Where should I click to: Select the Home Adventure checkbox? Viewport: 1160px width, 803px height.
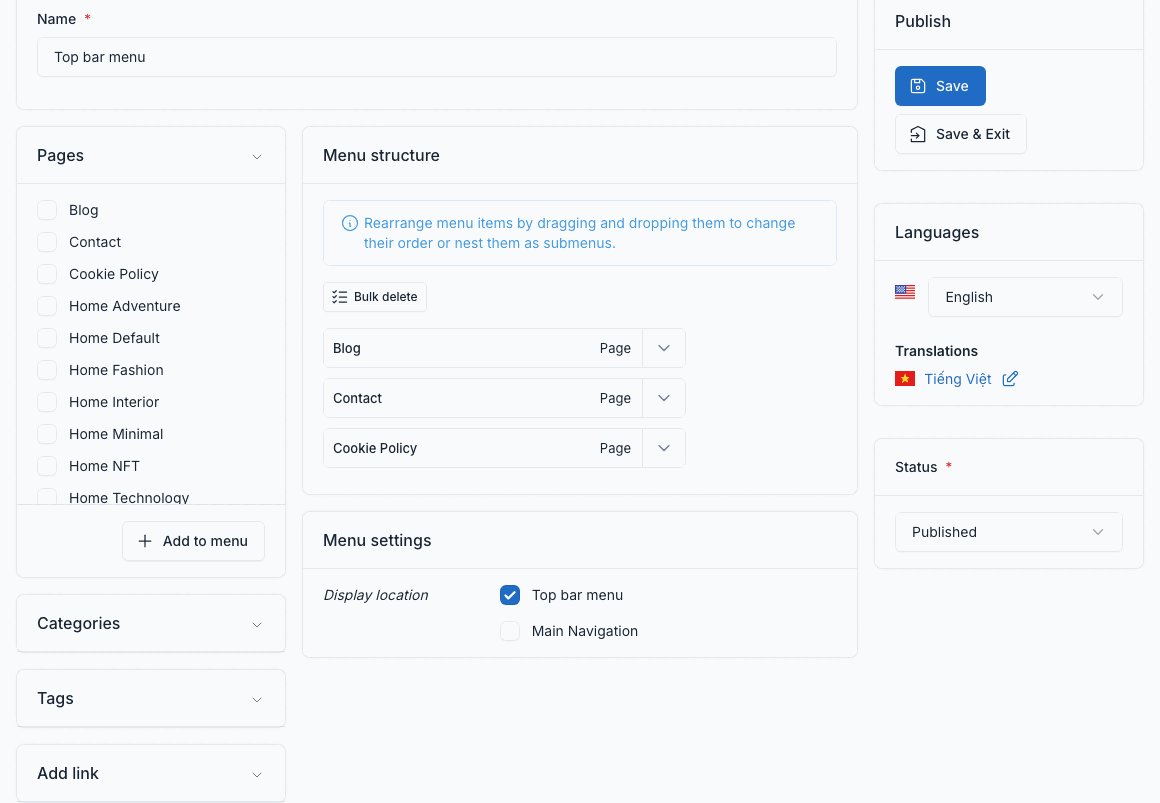(47, 306)
